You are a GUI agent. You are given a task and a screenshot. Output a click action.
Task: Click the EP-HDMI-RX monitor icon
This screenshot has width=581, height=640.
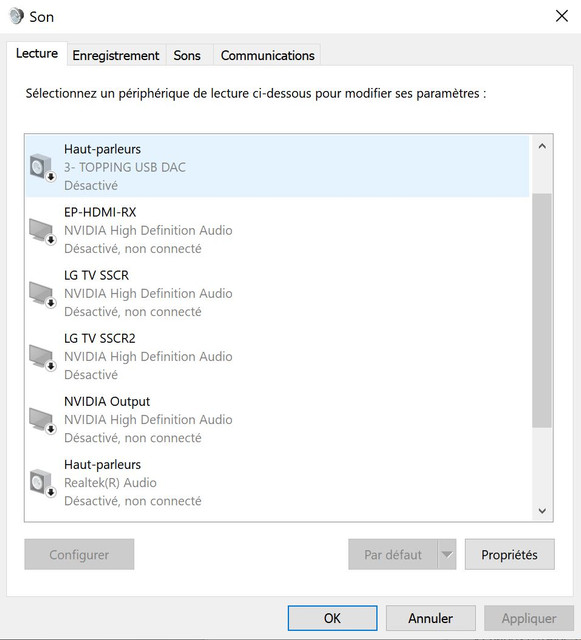(x=42, y=231)
